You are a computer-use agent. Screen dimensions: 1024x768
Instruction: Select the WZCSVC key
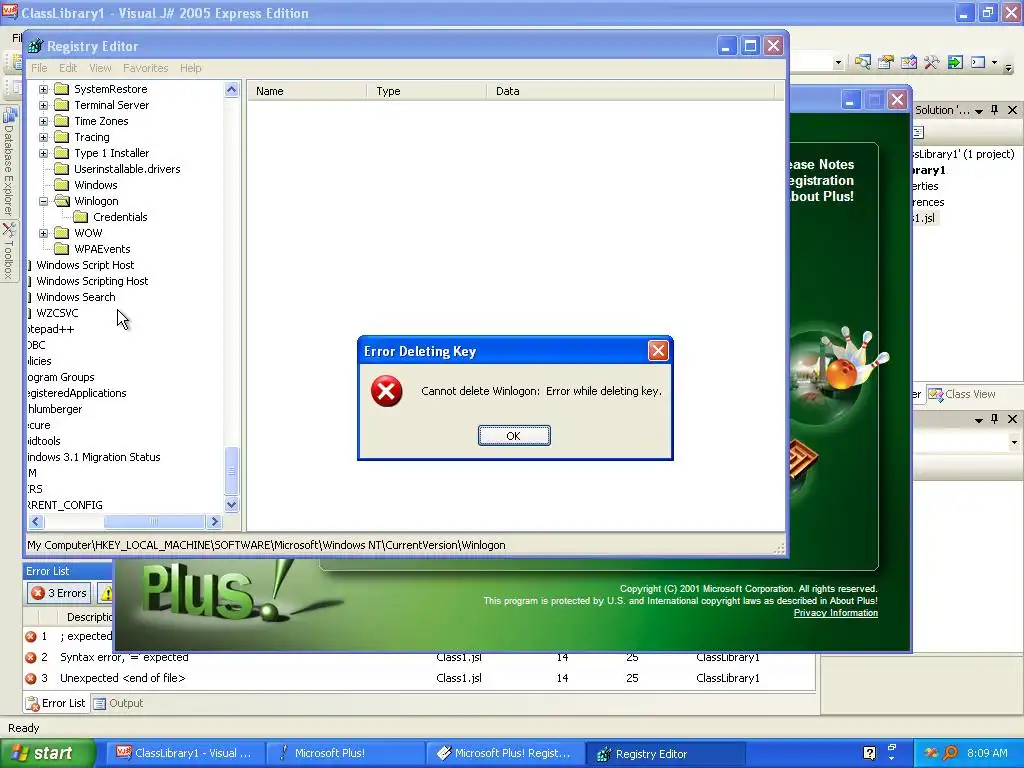[57, 313]
